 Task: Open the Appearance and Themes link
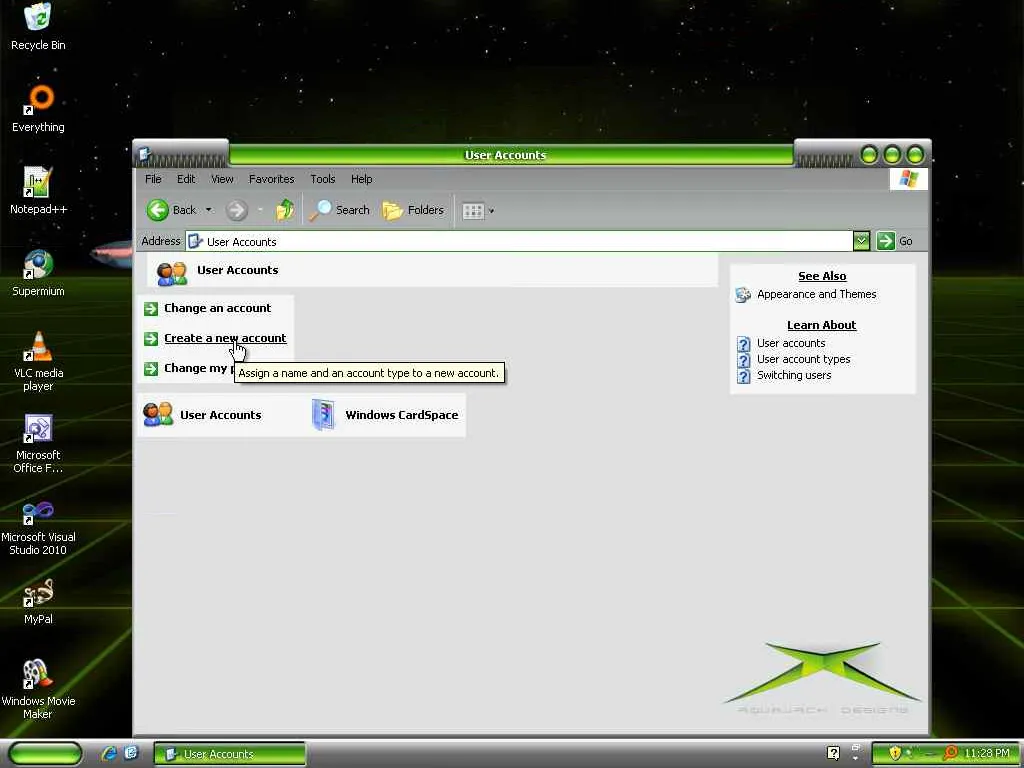coord(817,295)
